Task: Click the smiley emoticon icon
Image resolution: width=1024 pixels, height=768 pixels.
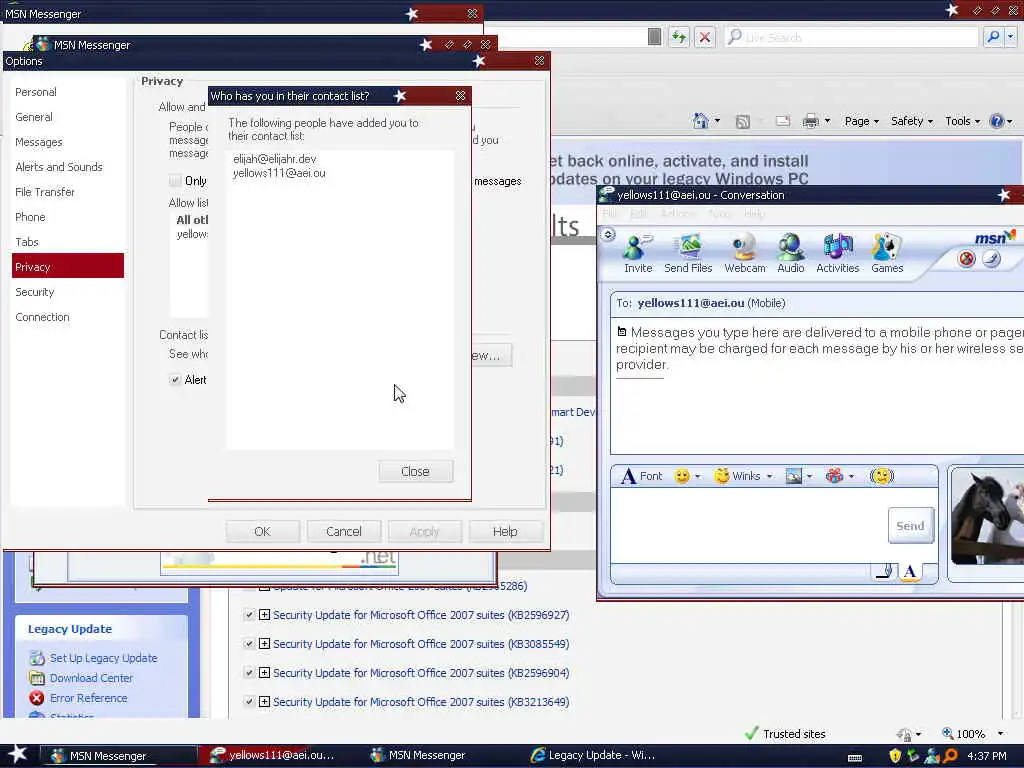Action: (x=682, y=476)
